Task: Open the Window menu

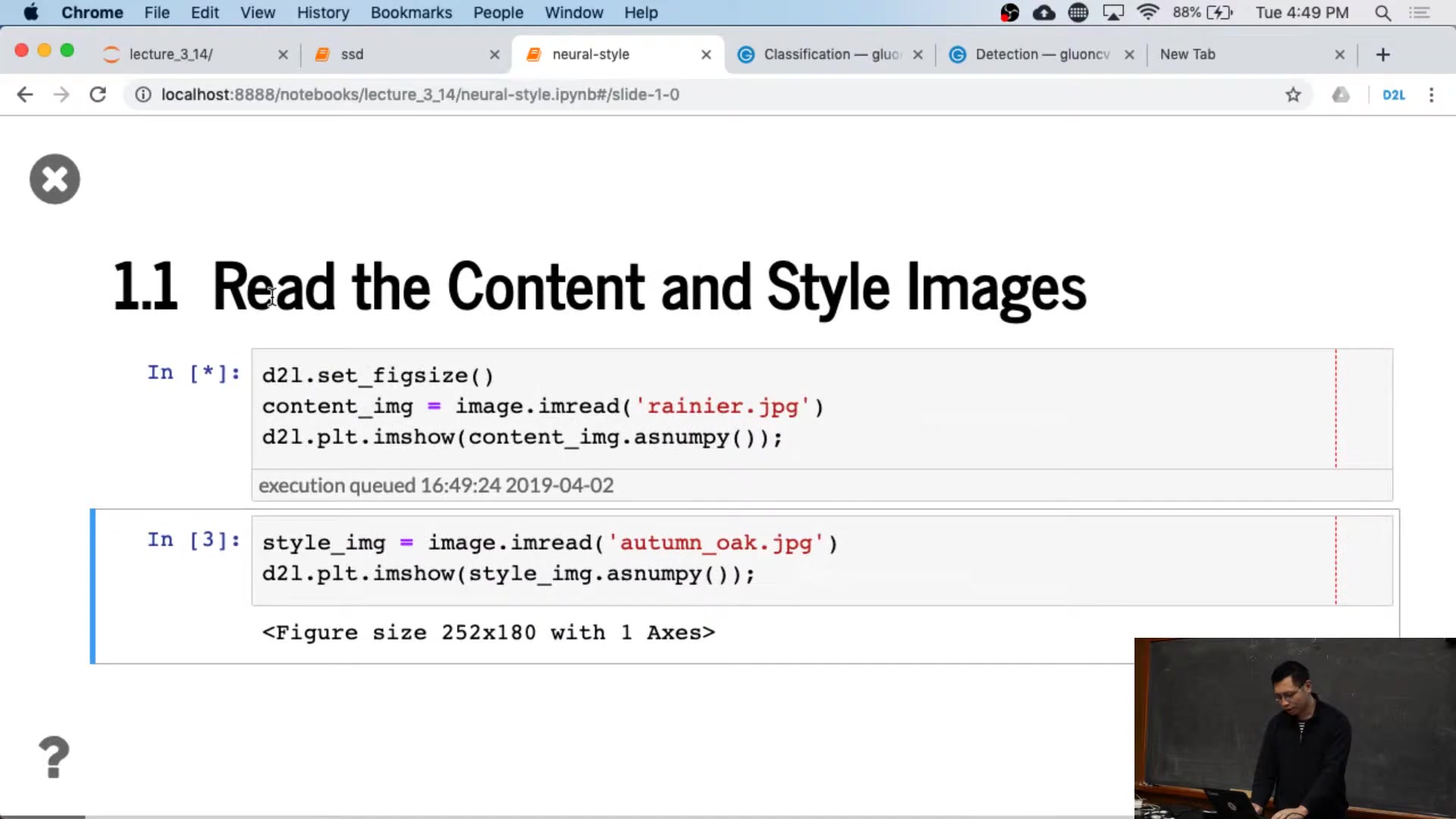Action: click(x=574, y=13)
